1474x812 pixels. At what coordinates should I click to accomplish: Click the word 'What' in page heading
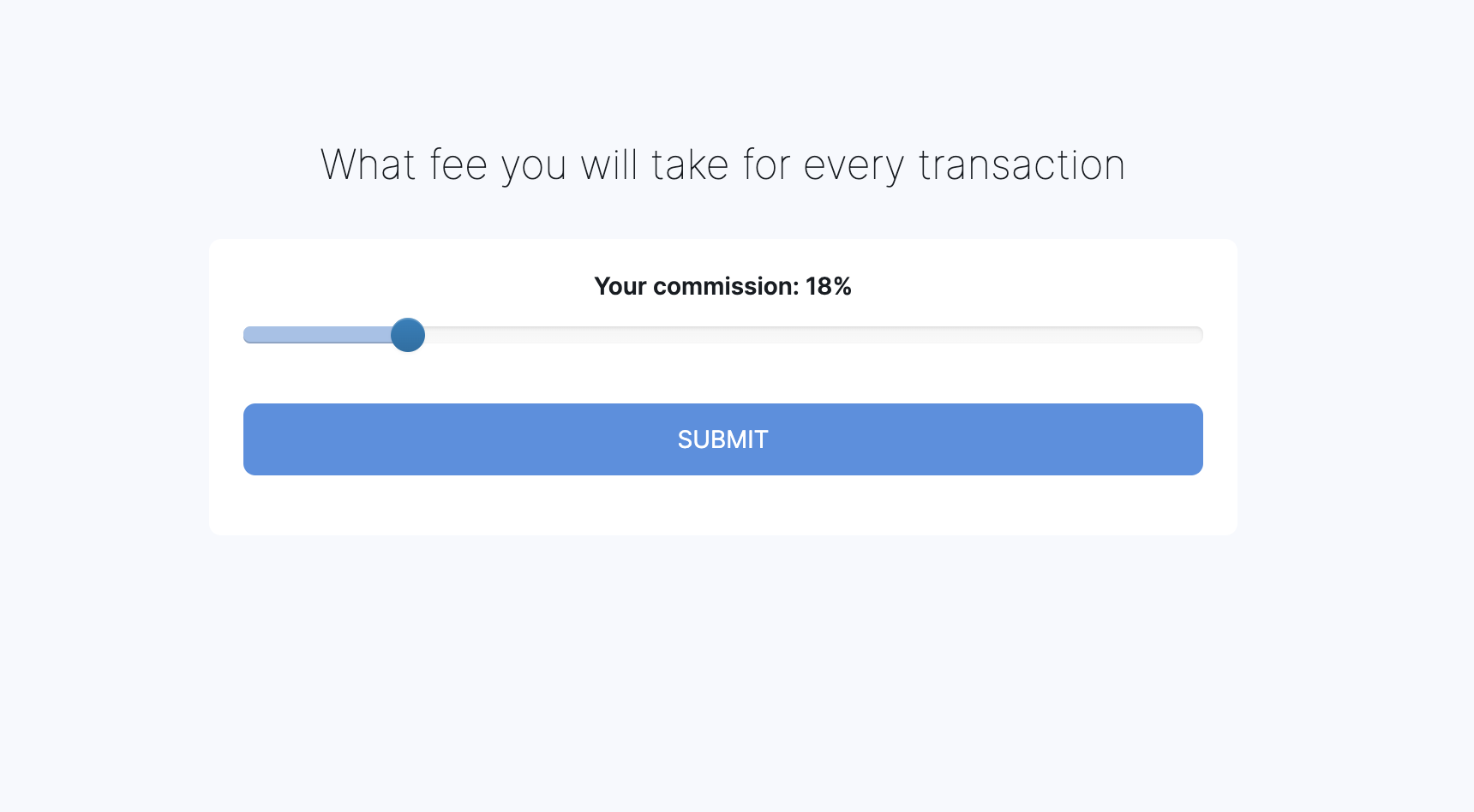point(368,164)
